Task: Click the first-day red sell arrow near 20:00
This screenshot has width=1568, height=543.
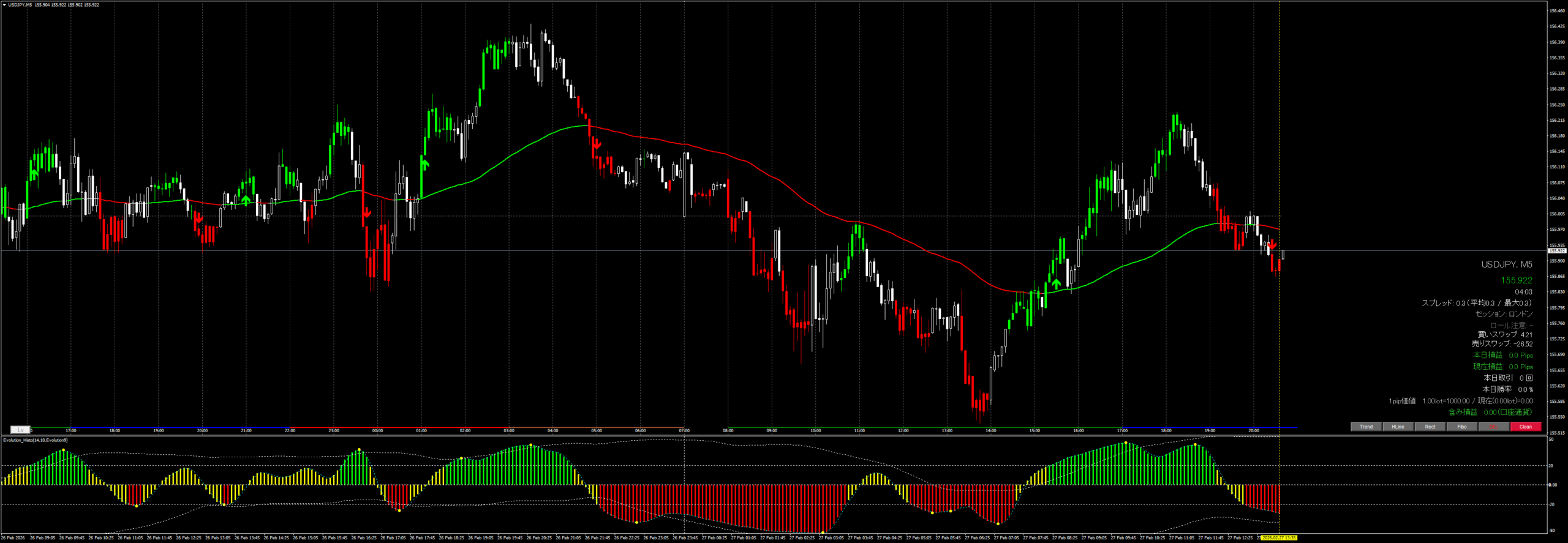Action: 198,218
